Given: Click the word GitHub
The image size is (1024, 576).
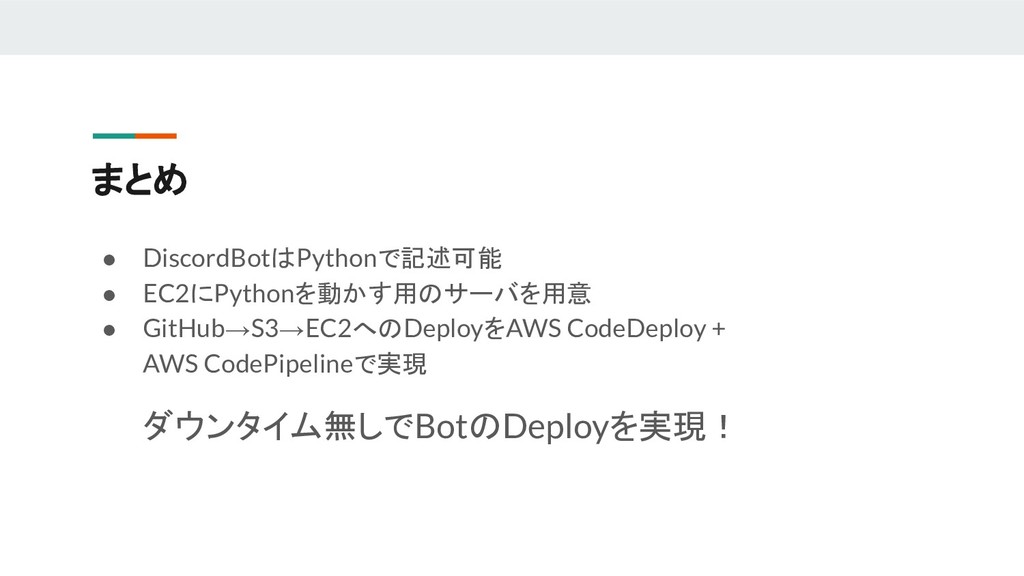Looking at the screenshot, I should [x=184, y=328].
